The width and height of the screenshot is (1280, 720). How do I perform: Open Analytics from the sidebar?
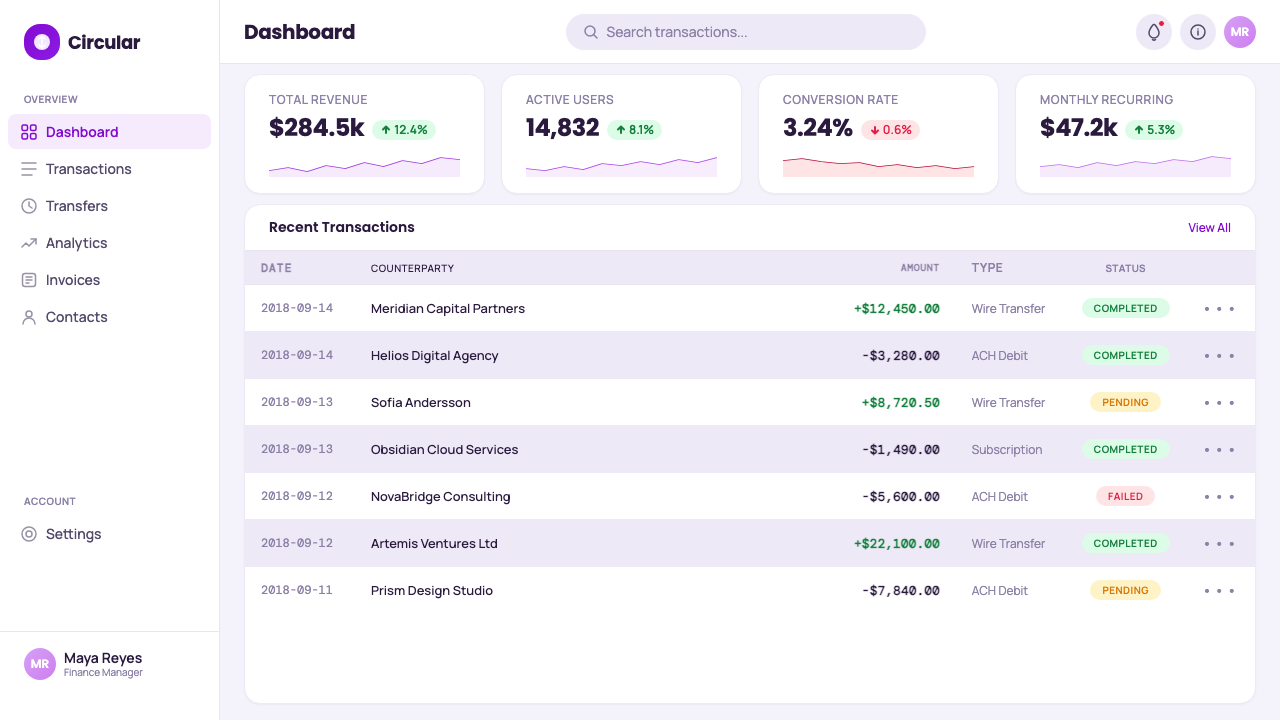109,243
